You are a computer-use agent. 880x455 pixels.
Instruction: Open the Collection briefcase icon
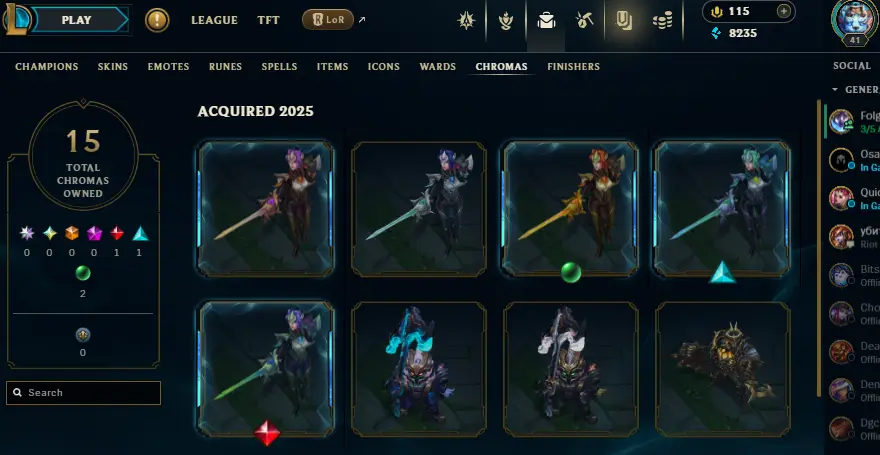[546, 21]
